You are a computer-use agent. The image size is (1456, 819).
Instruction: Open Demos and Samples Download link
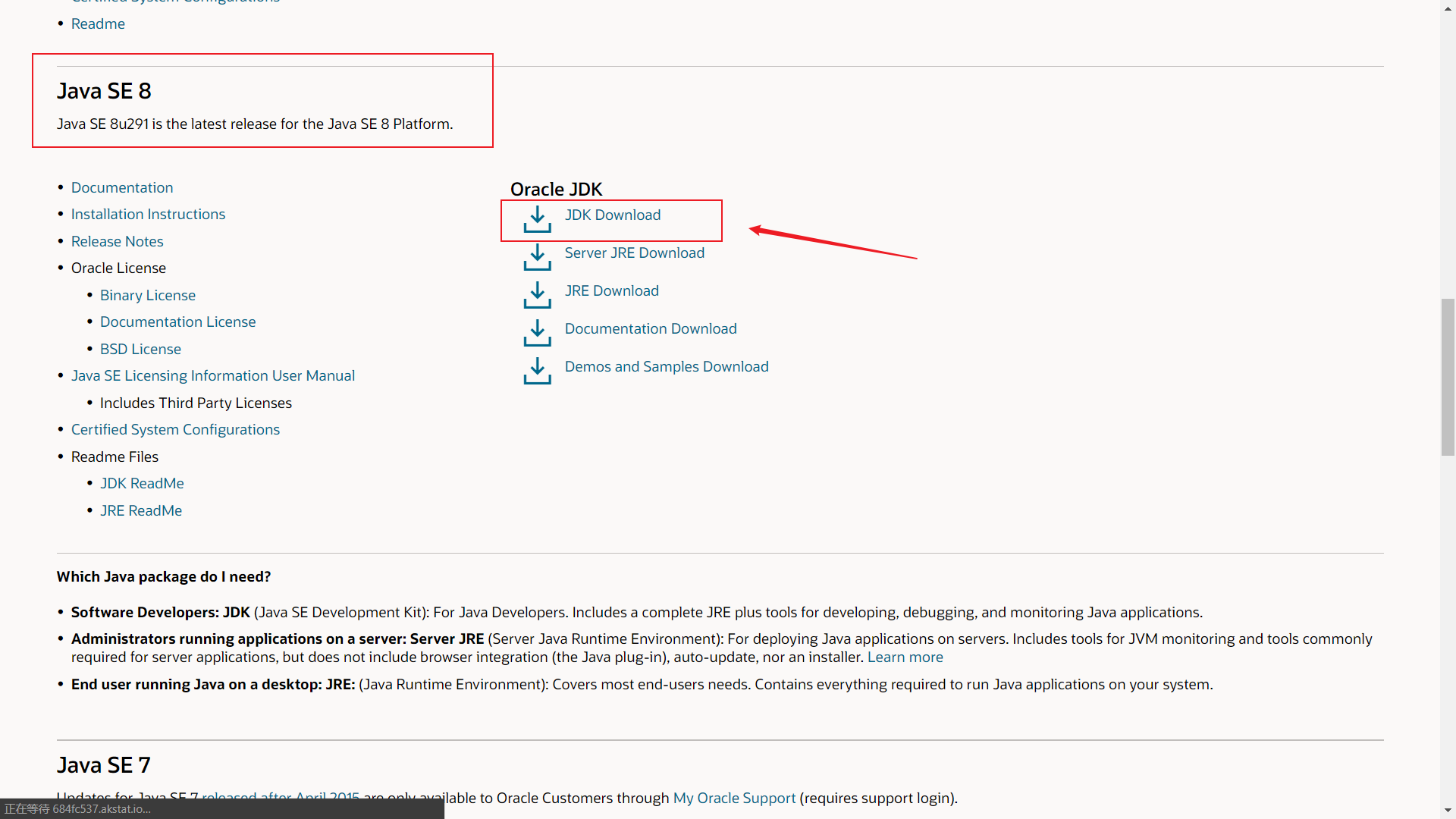pos(667,367)
